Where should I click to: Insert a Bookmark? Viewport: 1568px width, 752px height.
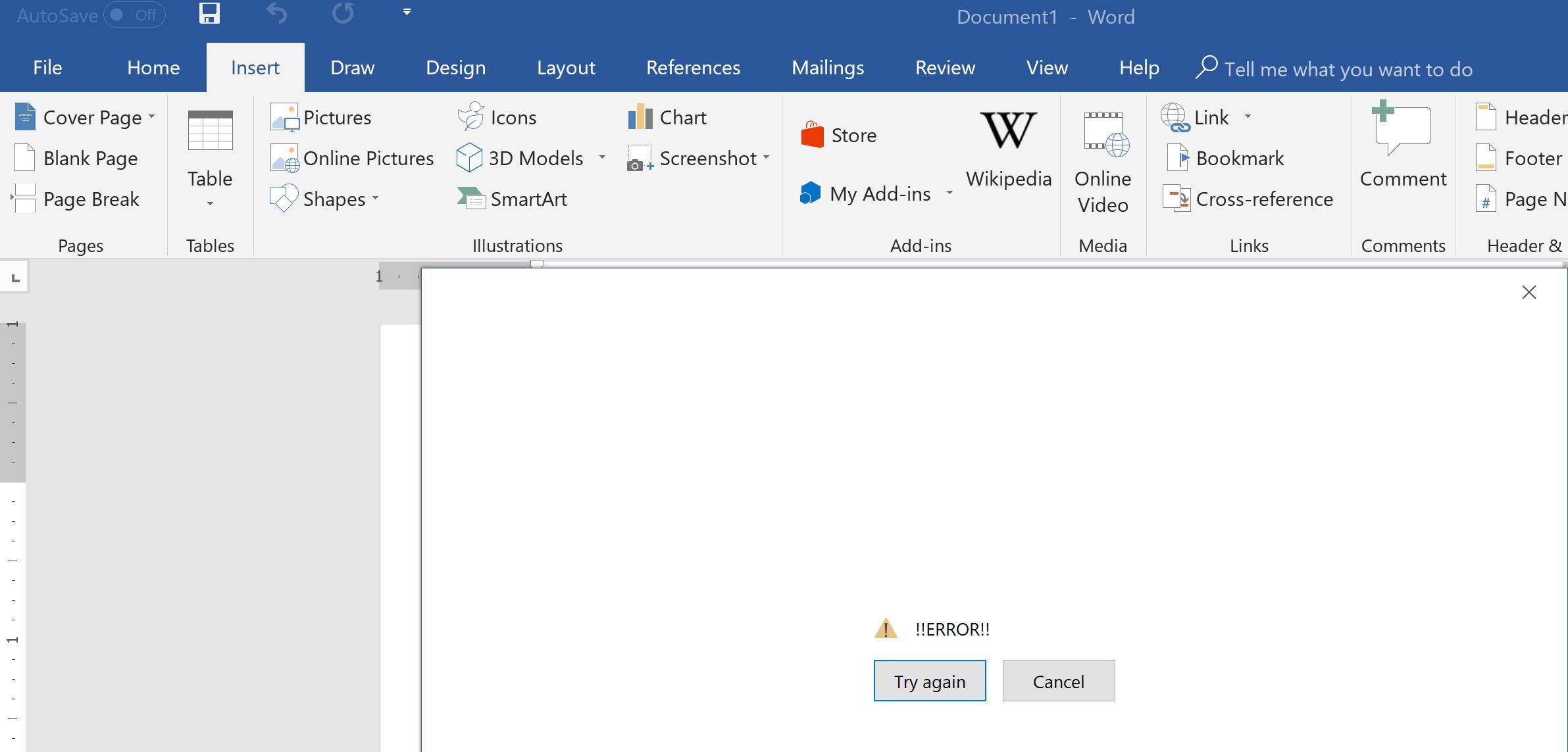click(x=1225, y=158)
